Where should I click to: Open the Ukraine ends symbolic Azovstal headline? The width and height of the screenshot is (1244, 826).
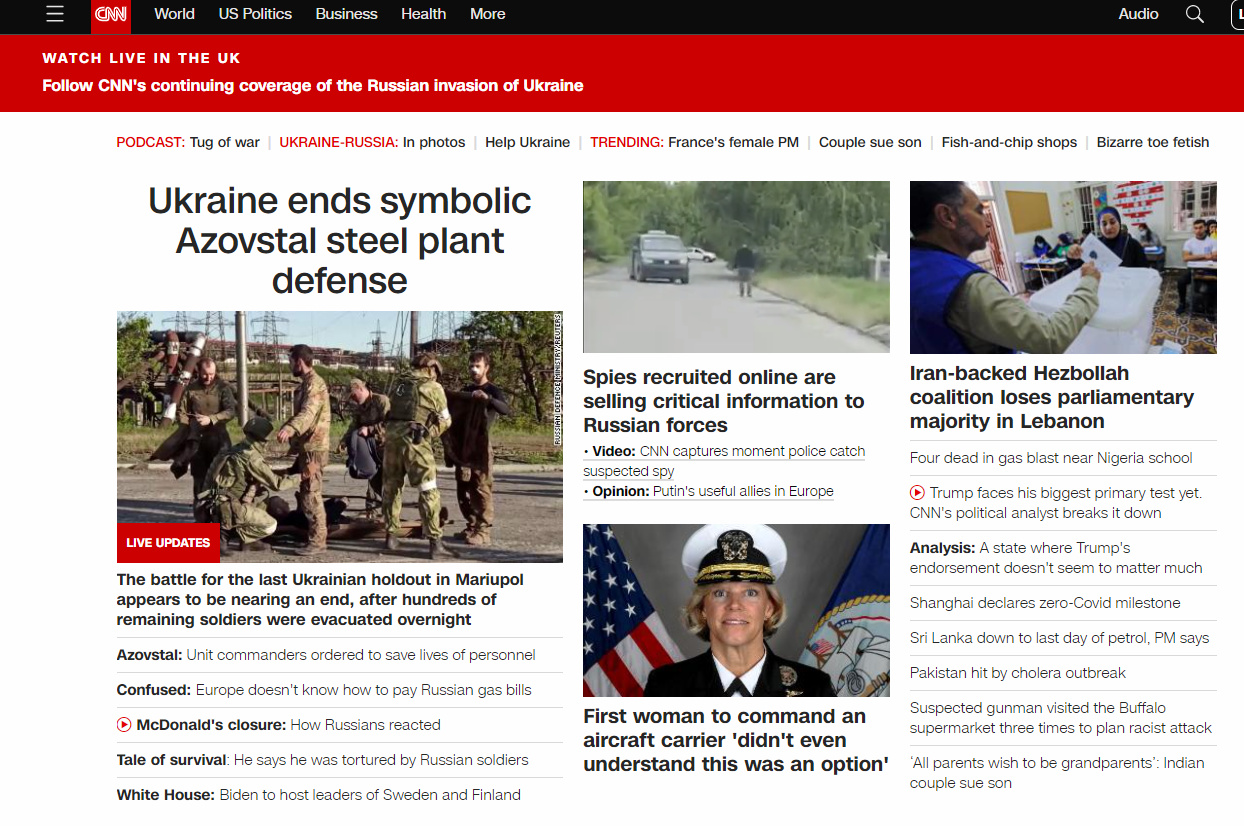coord(339,240)
